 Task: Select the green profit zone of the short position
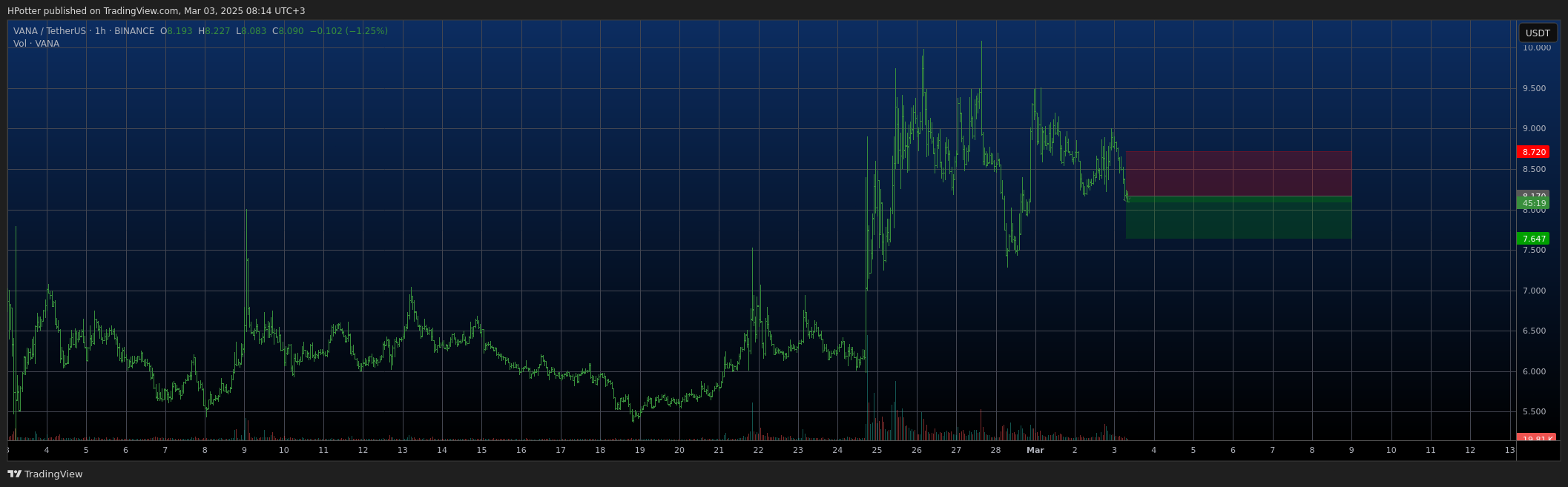pyautogui.click(x=1238, y=217)
